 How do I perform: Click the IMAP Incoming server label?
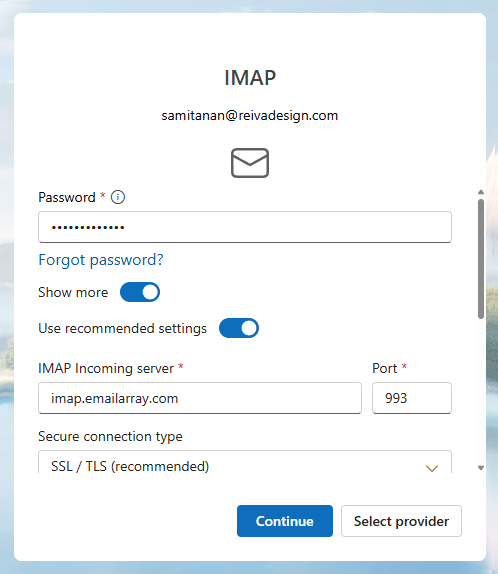[x=106, y=368]
